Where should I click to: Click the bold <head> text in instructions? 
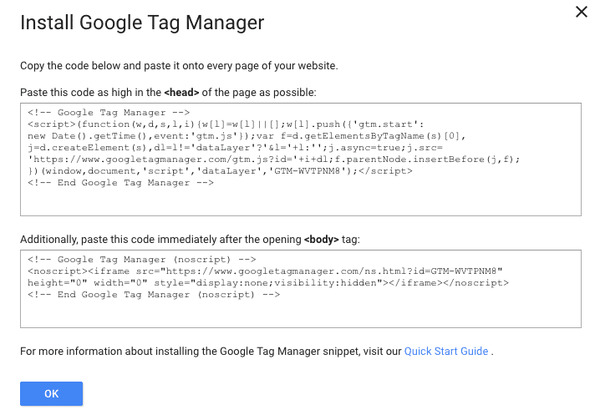181,92
